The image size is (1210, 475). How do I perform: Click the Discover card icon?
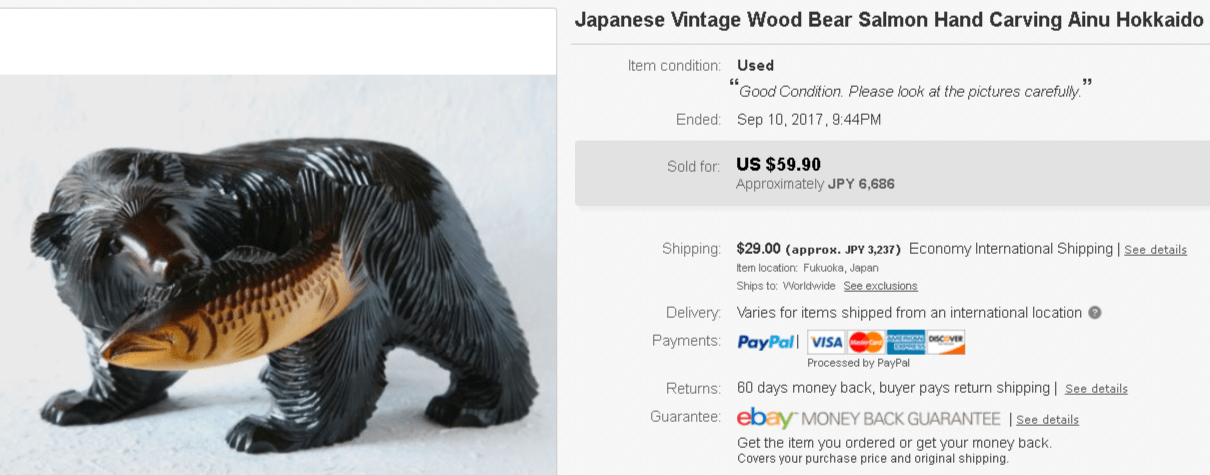946,342
